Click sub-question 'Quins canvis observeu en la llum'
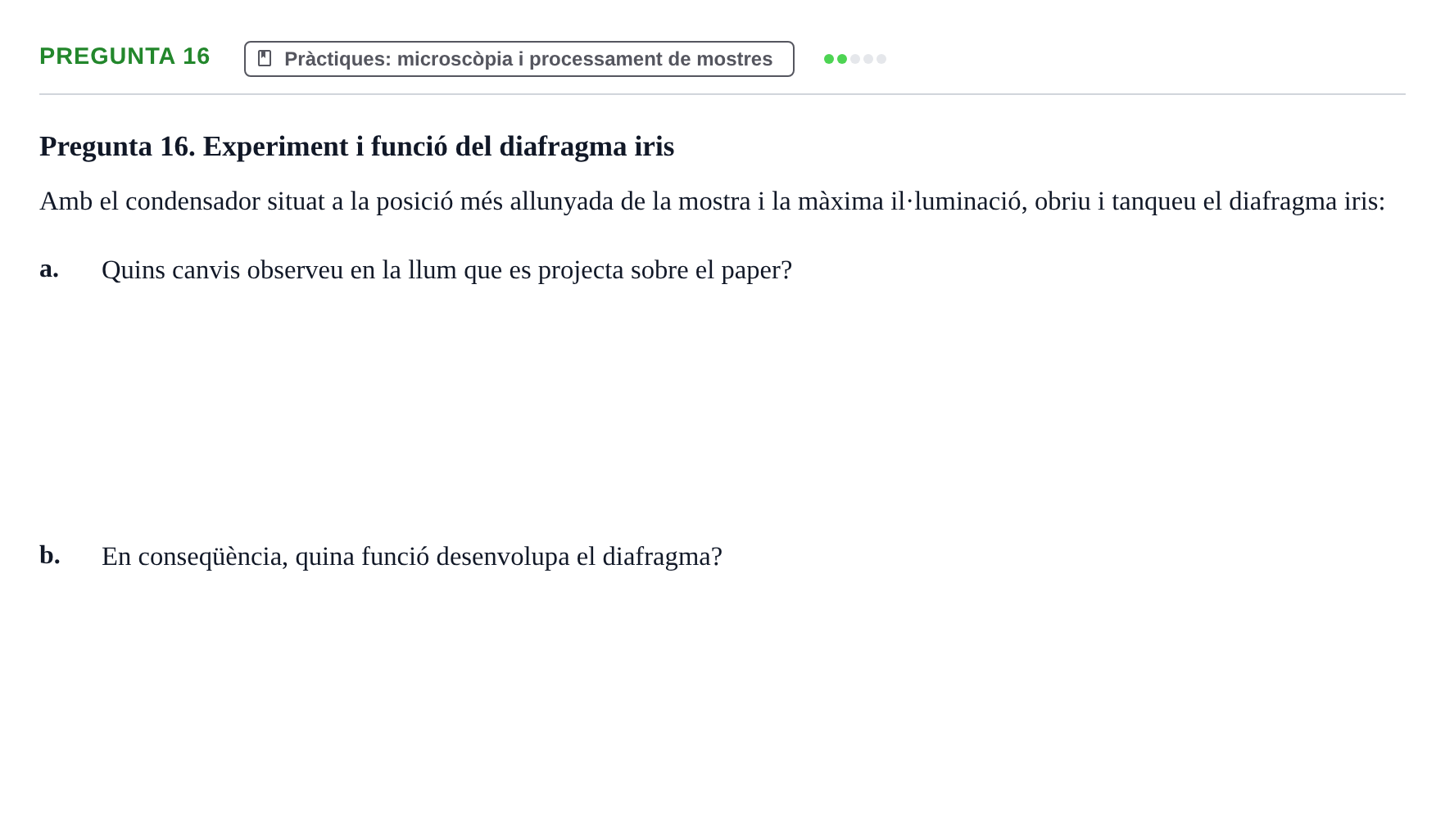Viewport: 1445px width, 840px height. pyautogui.click(x=446, y=270)
